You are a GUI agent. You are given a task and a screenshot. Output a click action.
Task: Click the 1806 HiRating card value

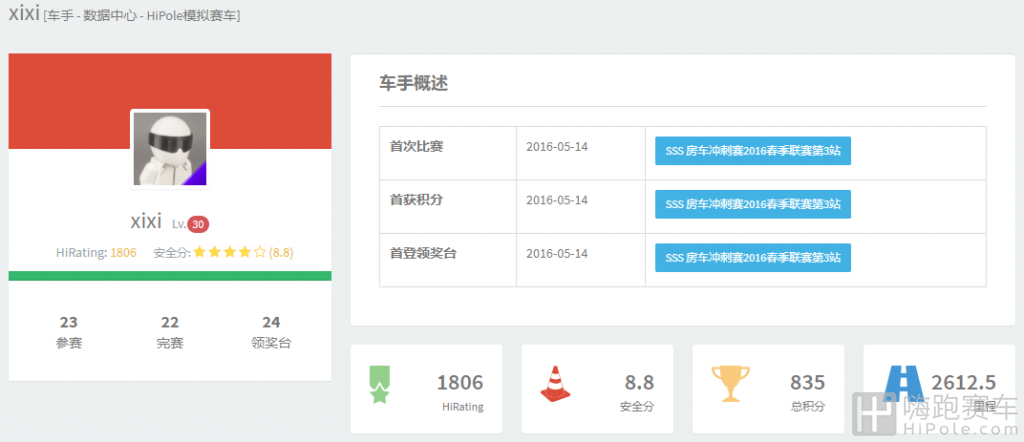pos(460,383)
